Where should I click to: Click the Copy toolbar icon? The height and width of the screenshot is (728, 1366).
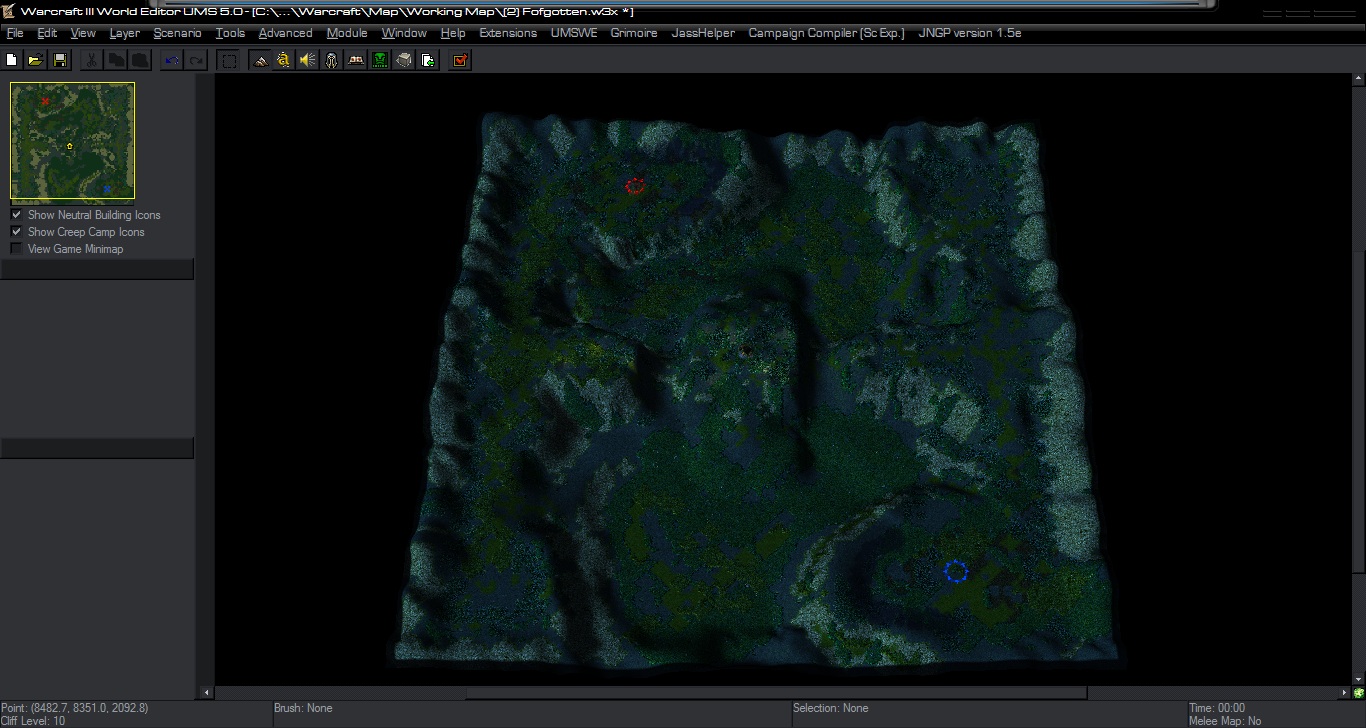(x=116, y=60)
